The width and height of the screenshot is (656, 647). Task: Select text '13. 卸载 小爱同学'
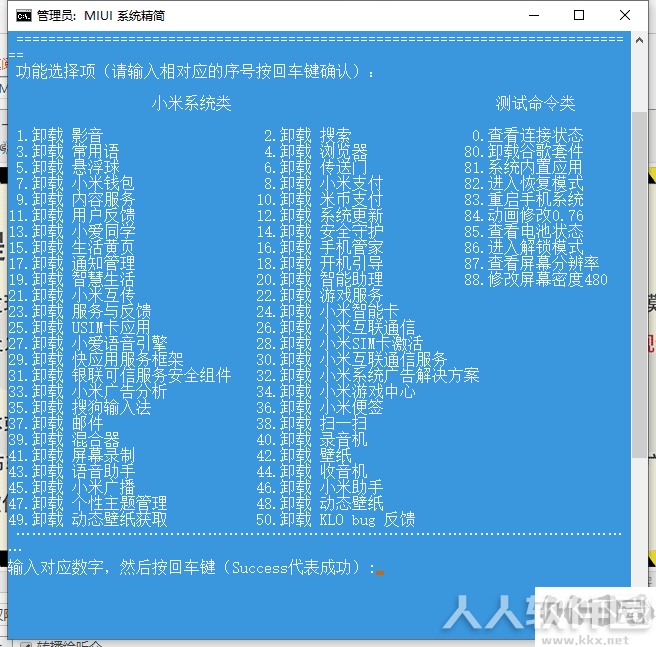[x=72, y=231]
